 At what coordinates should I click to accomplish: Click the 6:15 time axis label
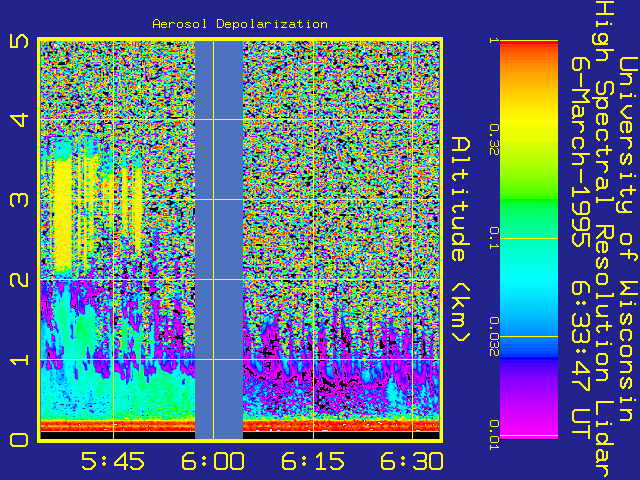pos(313,461)
